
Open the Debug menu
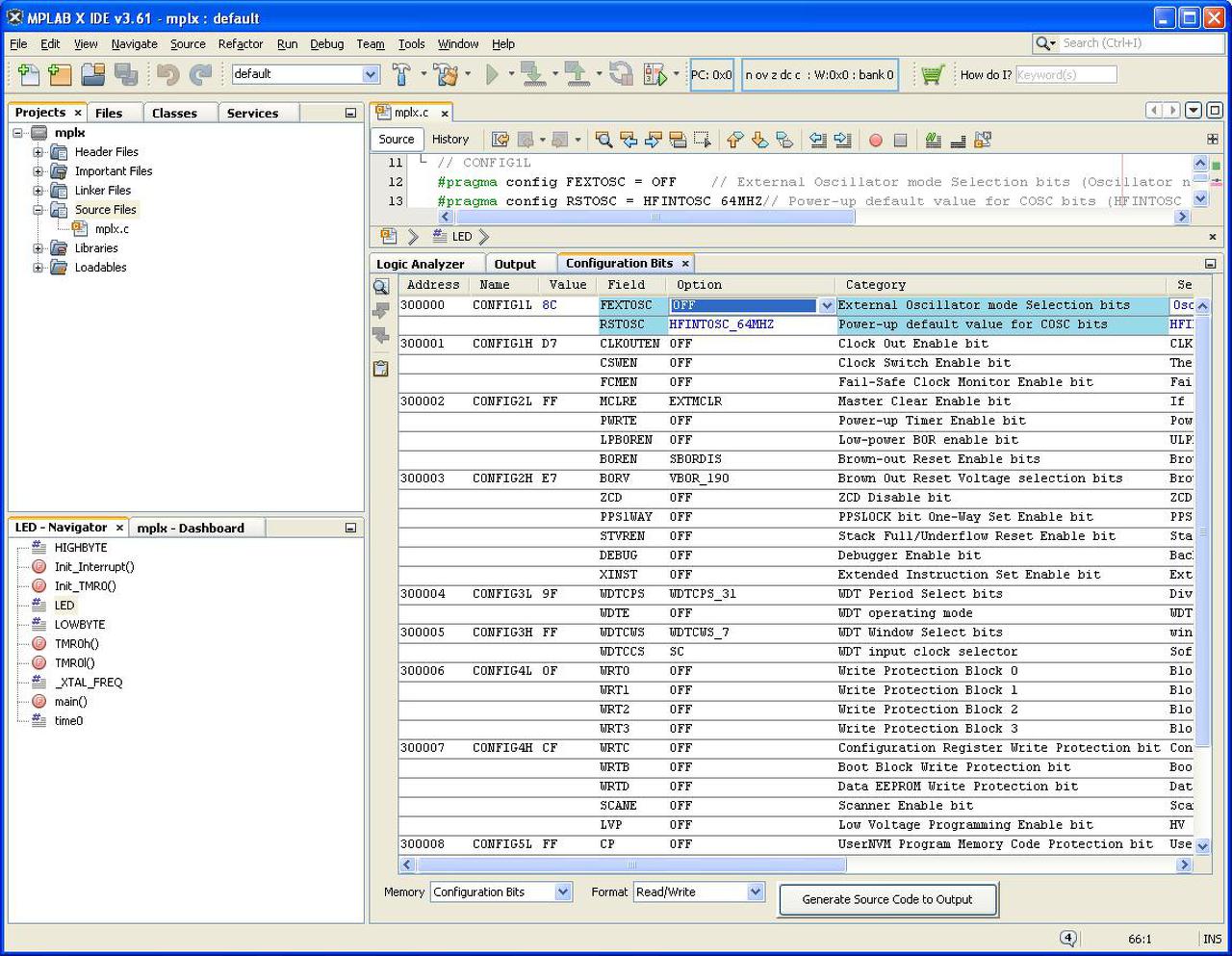tap(326, 43)
